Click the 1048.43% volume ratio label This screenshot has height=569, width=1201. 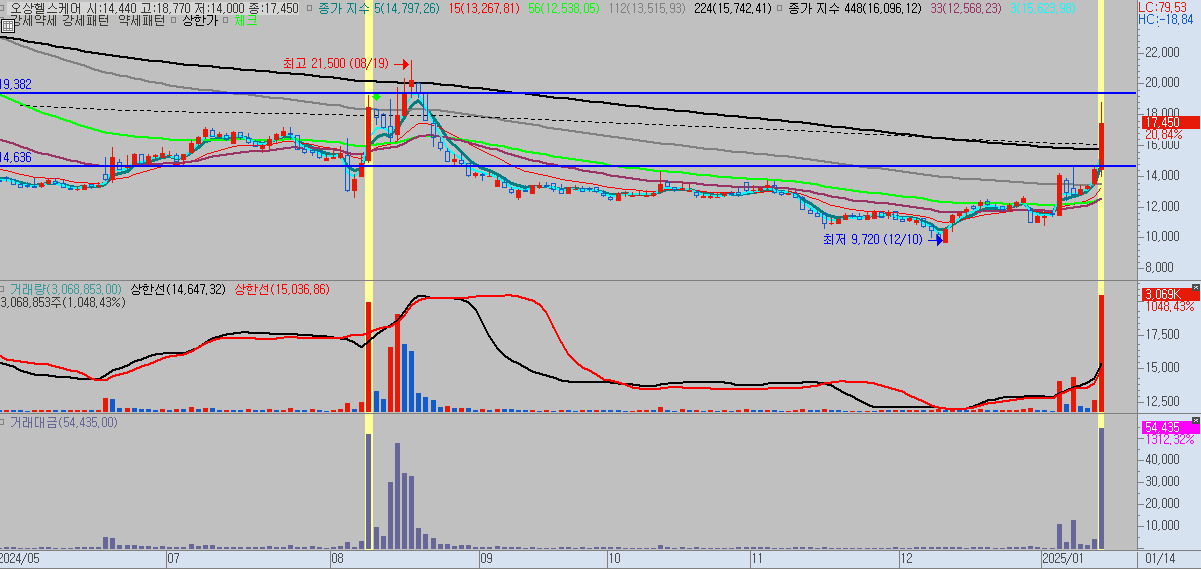pyautogui.click(x=1169, y=306)
